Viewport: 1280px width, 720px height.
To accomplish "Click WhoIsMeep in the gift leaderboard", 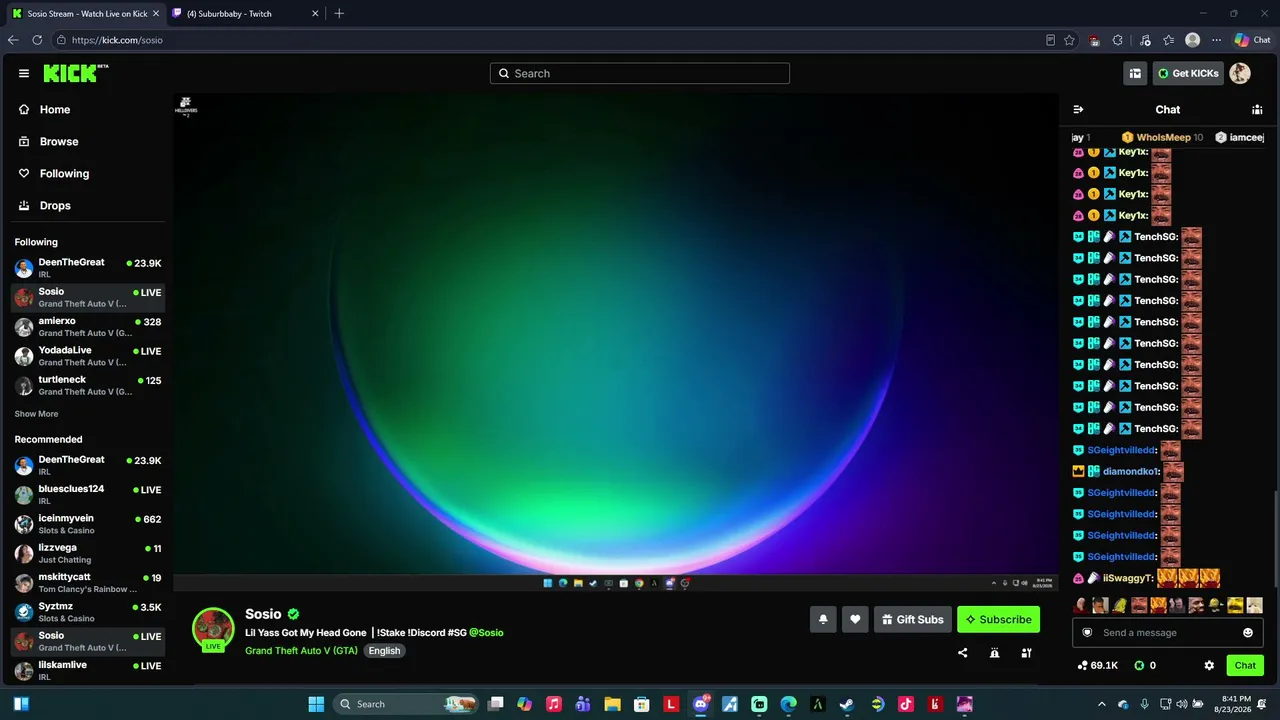I will 1162,138.
